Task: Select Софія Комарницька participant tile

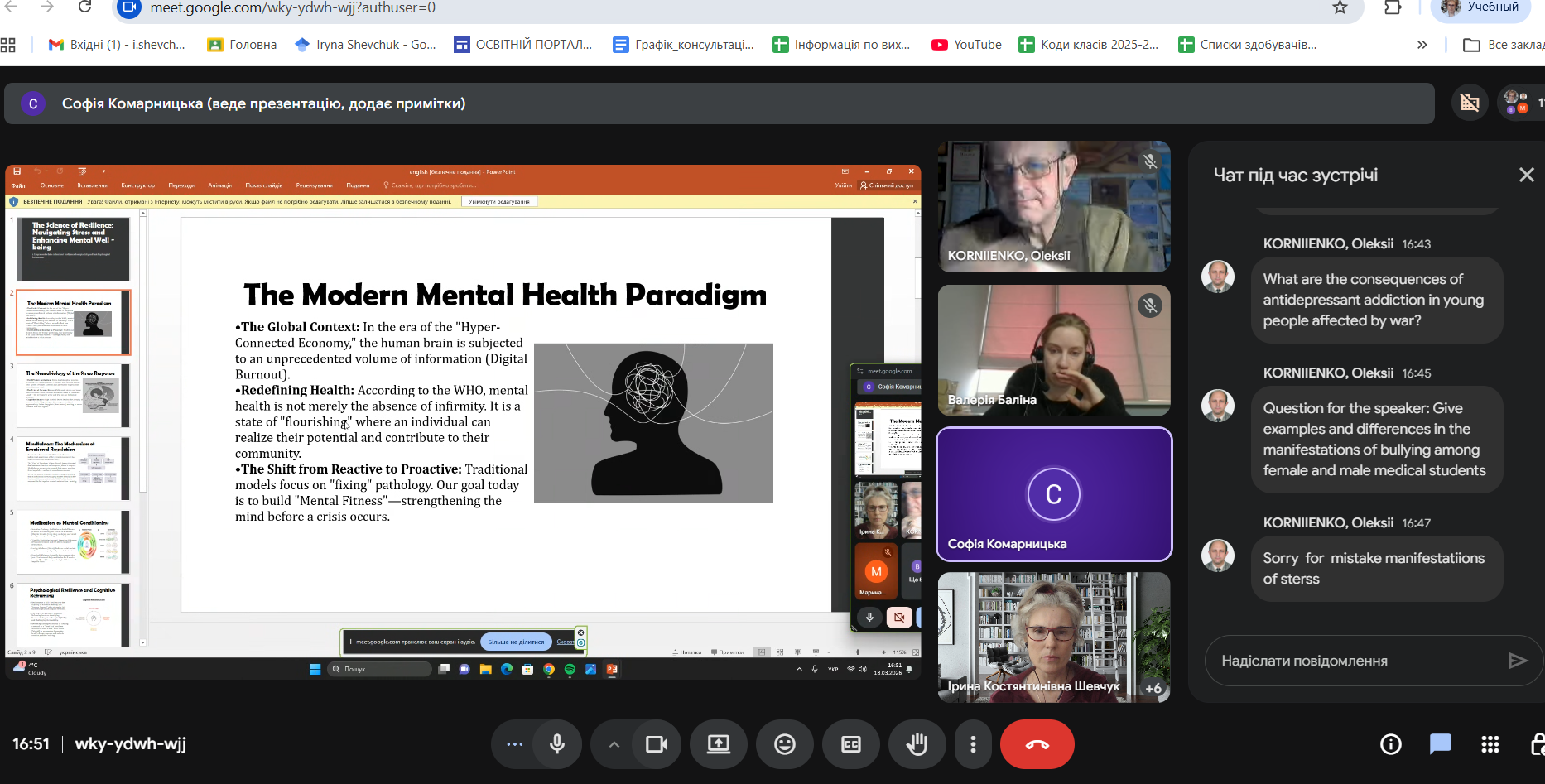Action: coord(1053,494)
